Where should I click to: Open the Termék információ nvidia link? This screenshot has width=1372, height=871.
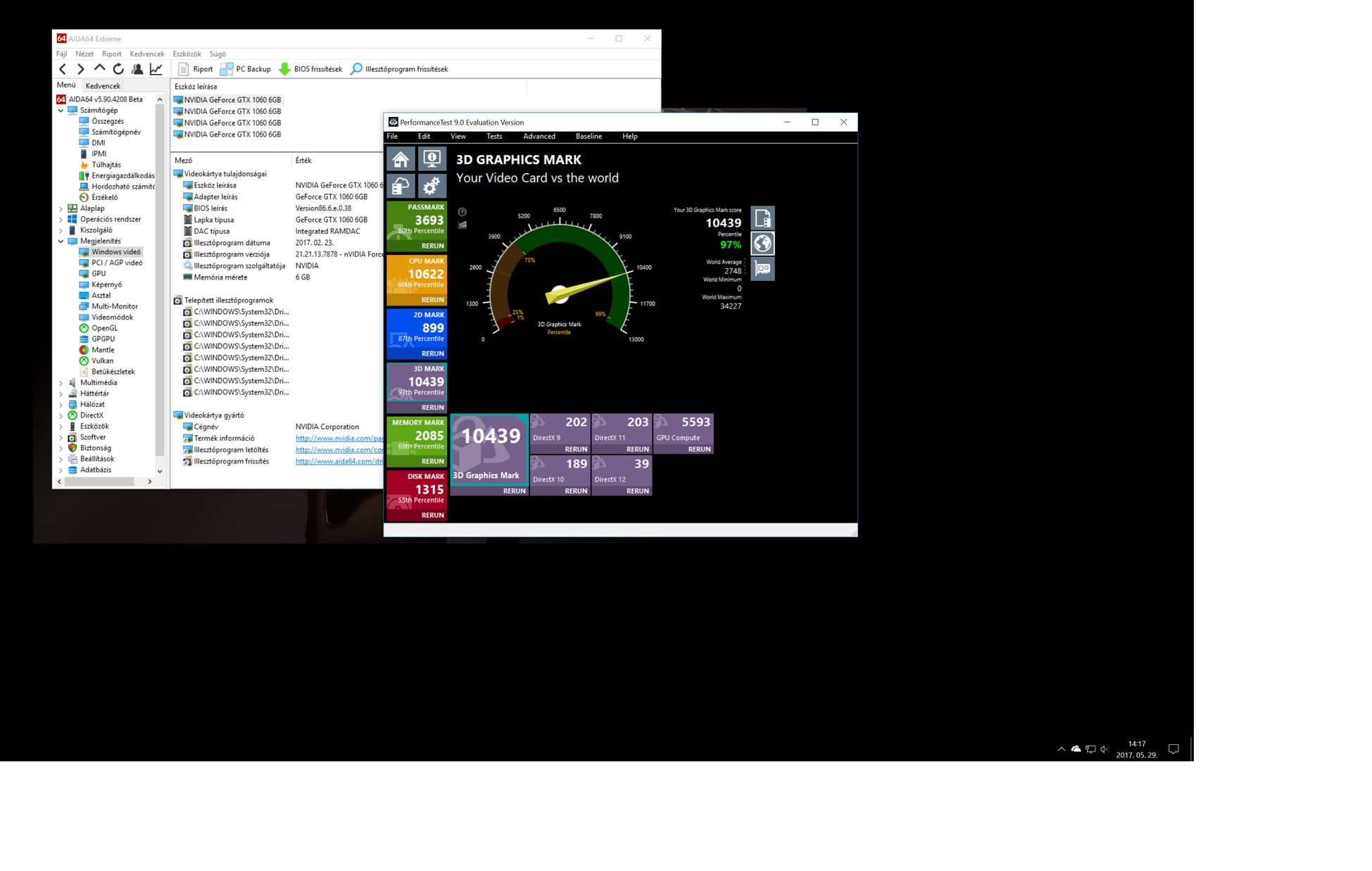tap(339, 439)
